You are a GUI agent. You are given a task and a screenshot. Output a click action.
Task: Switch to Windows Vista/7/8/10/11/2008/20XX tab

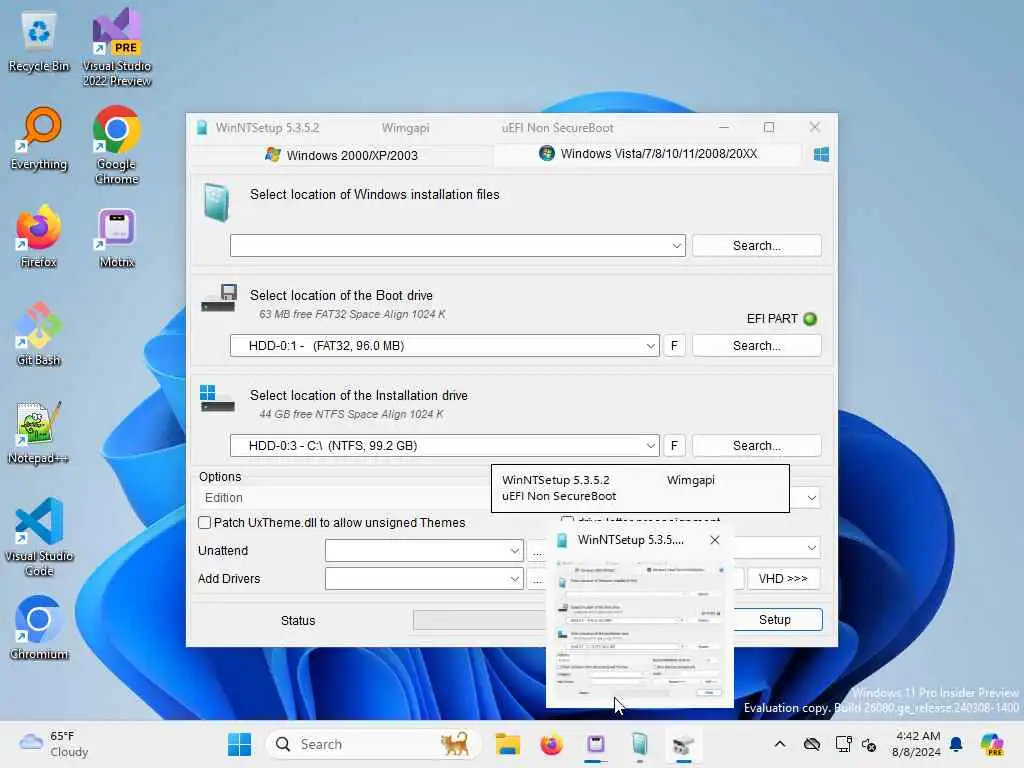[x=648, y=154]
